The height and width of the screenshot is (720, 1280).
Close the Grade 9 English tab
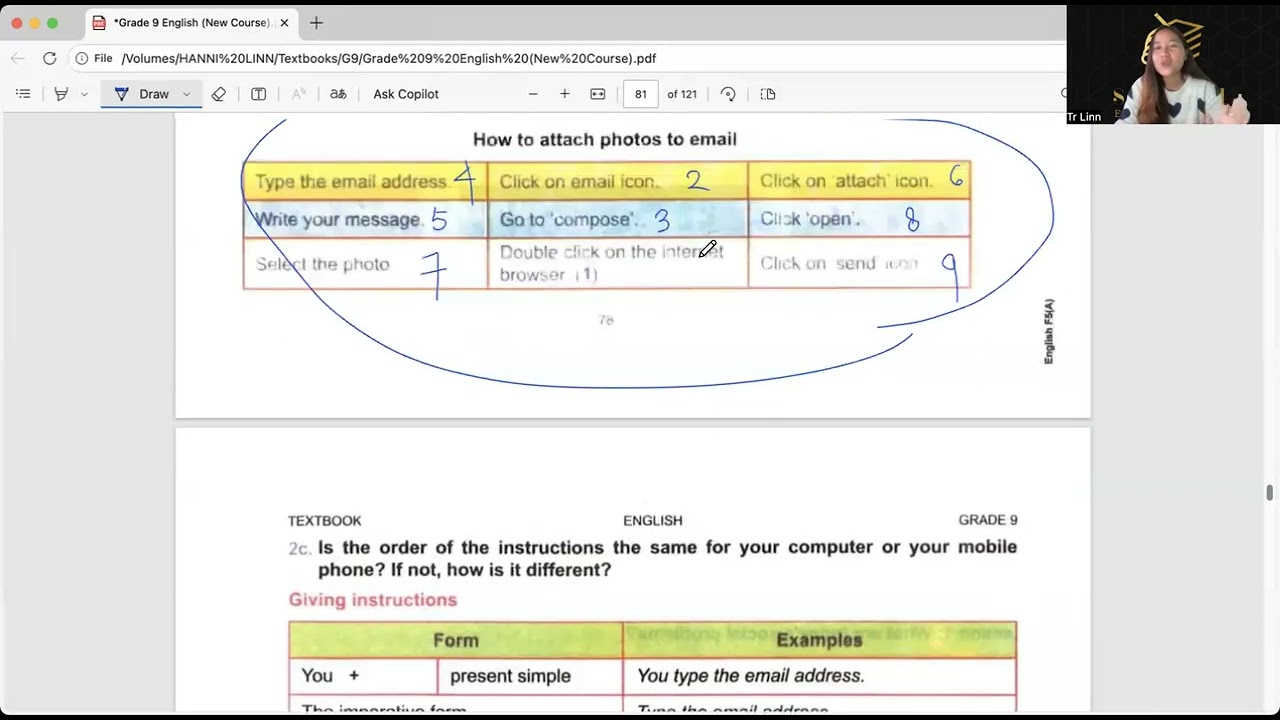284,22
